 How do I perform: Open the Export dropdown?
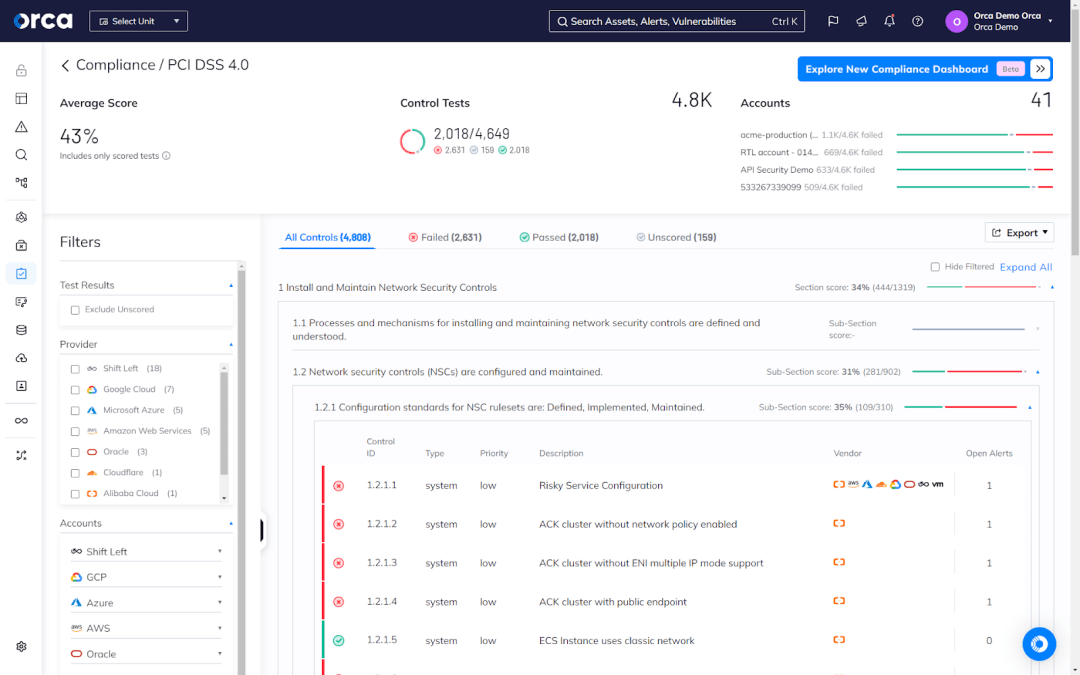point(1019,233)
